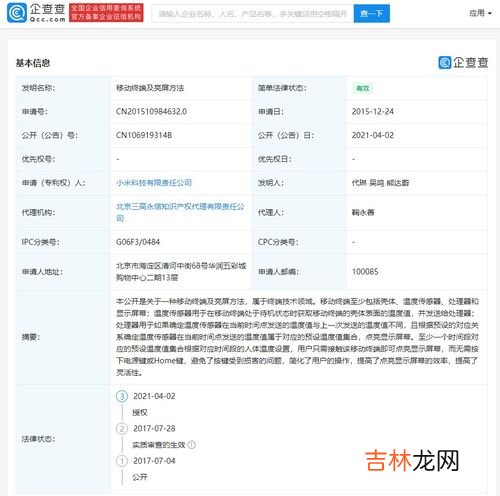The height and width of the screenshot is (496, 500).
Task: Select publication date 2021-04-02 in table
Action: 373,135
